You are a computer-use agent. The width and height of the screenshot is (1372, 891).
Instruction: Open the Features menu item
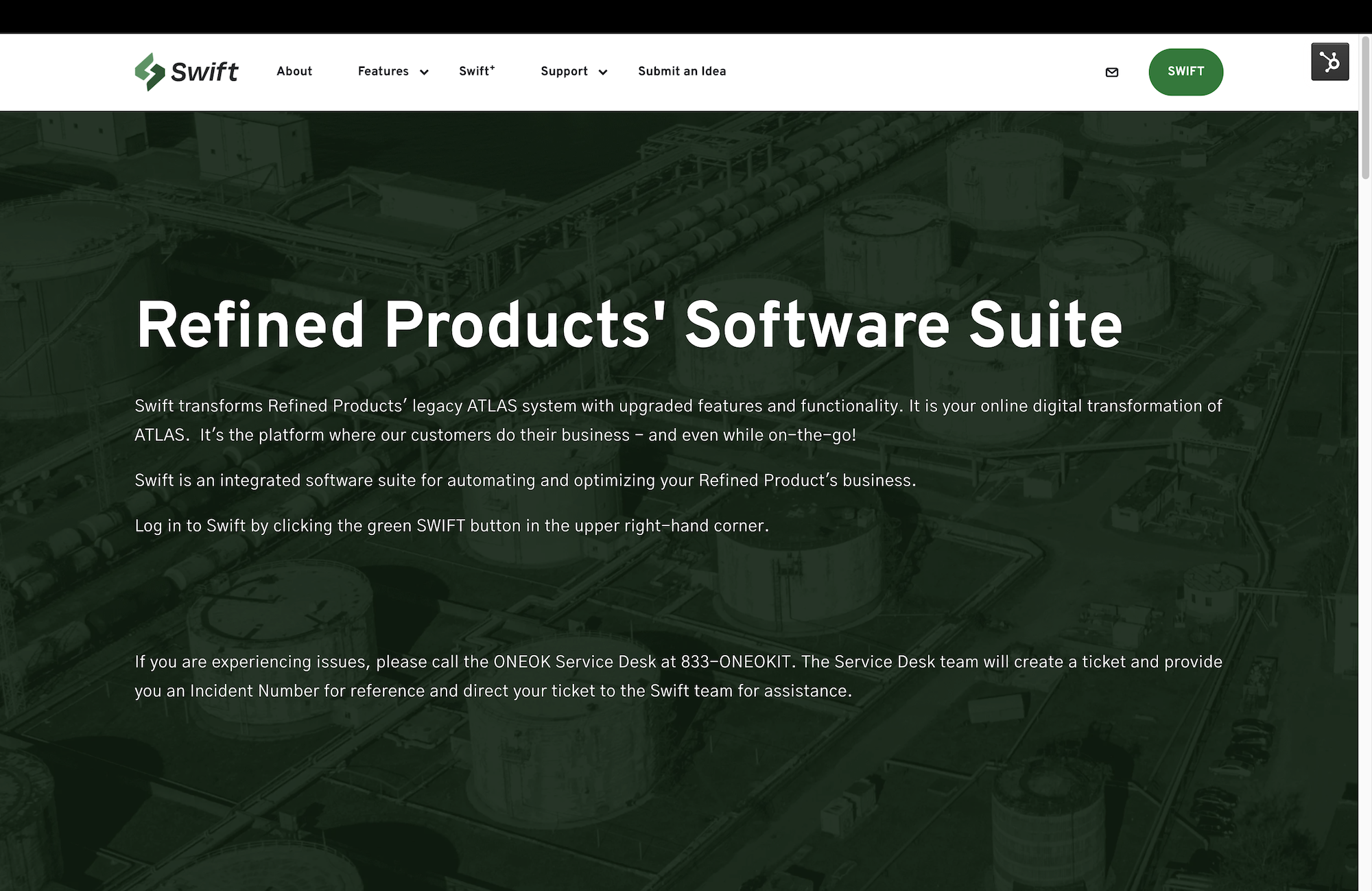[383, 71]
